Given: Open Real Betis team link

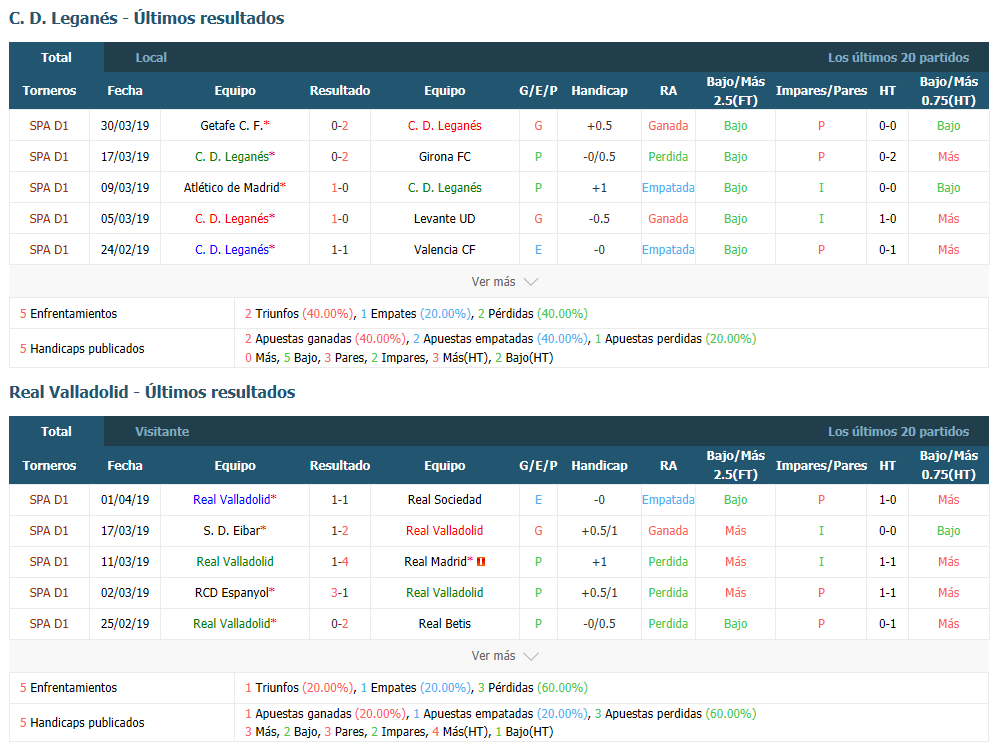Looking at the screenshot, I should [444, 624].
